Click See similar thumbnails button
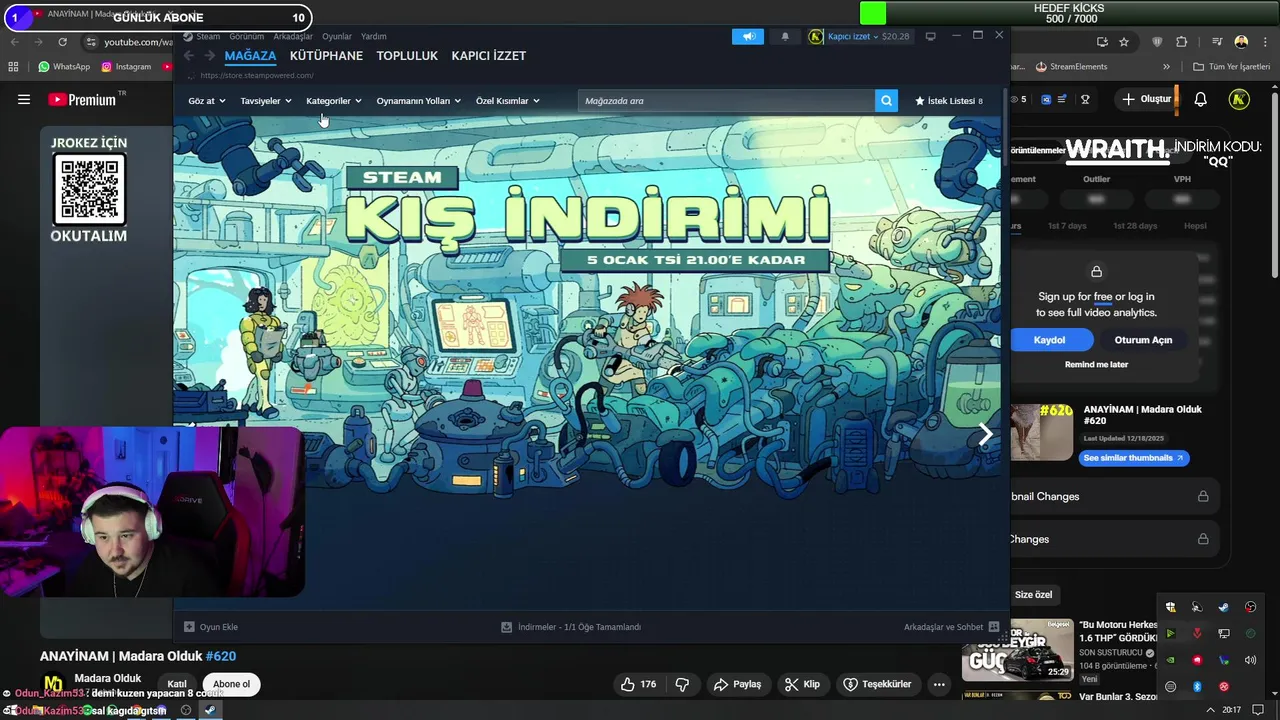Image resolution: width=1280 pixels, height=720 pixels. coord(1133,458)
